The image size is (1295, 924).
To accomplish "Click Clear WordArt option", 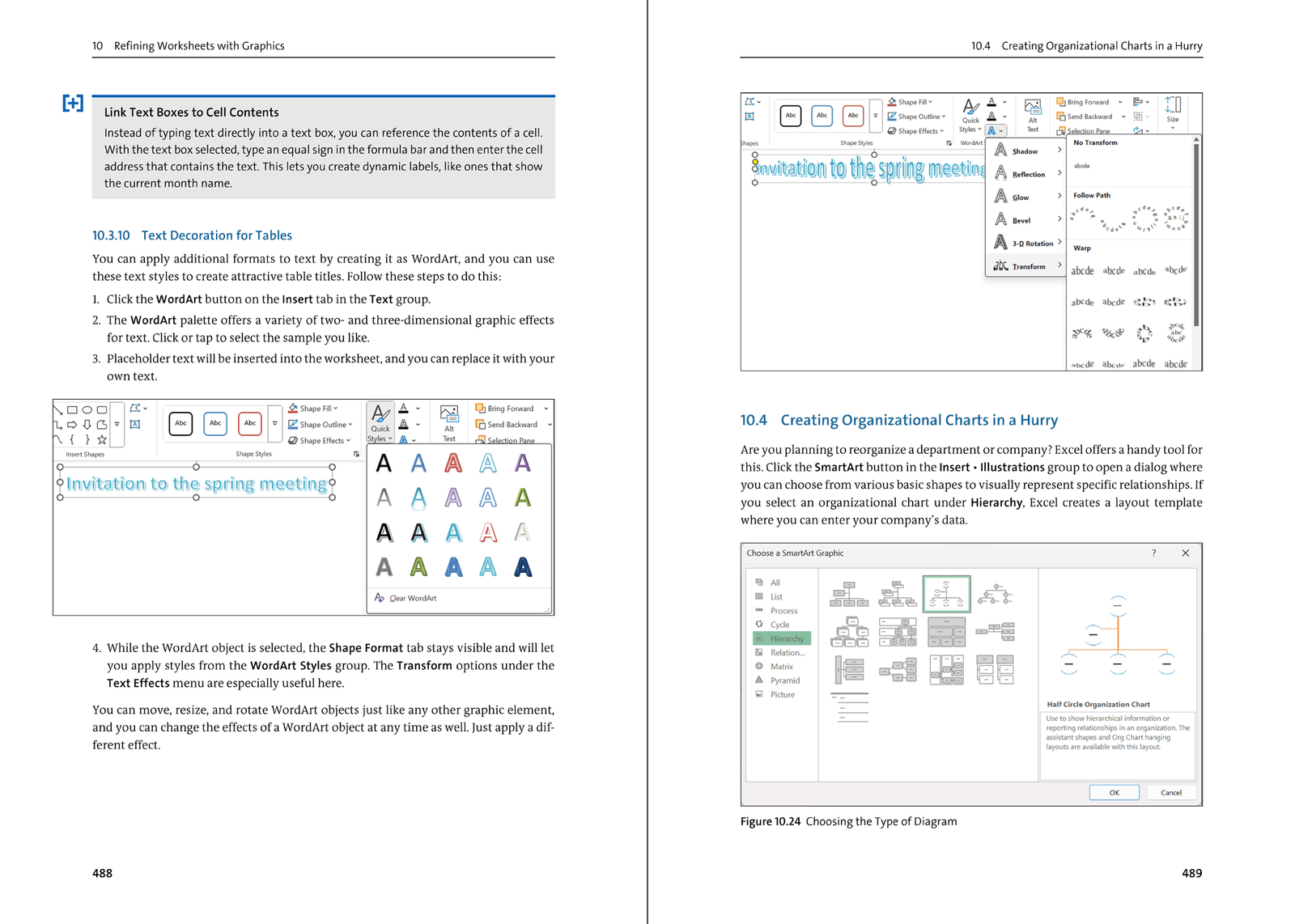I will (x=405, y=598).
